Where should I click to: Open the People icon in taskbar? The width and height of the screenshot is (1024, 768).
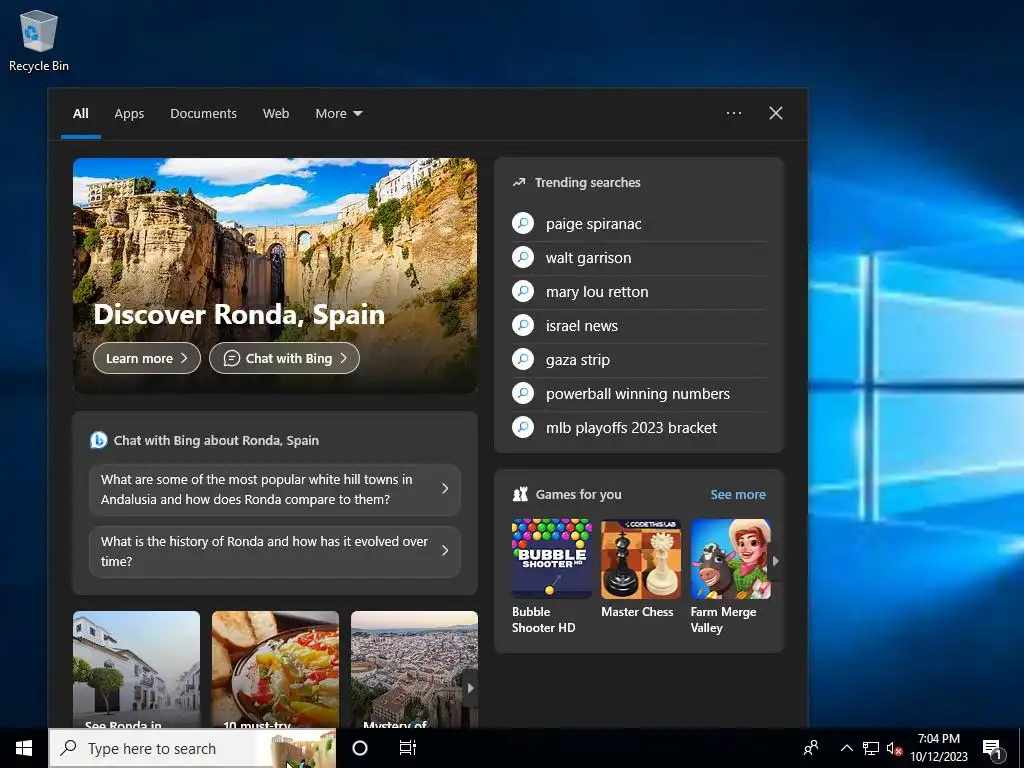tap(811, 748)
